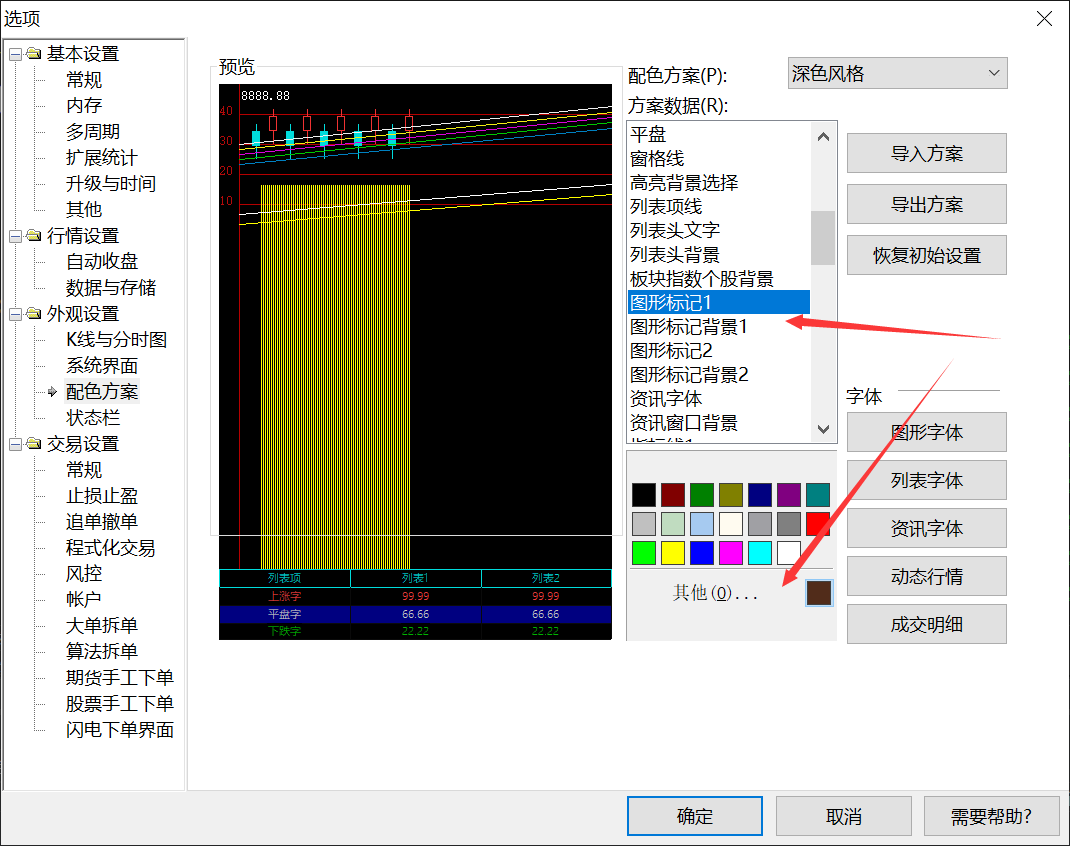This screenshot has width=1070, height=846.
Task: Select 止损止盈 under 交易设置
Action: pyautogui.click(x=102, y=496)
